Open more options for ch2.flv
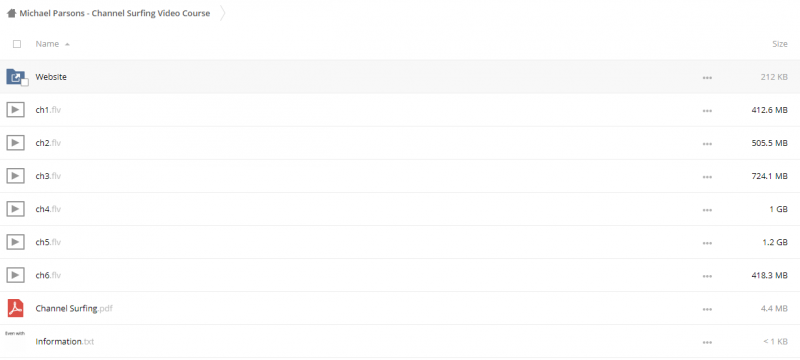Viewport: 800px width, 360px height. pos(707,144)
